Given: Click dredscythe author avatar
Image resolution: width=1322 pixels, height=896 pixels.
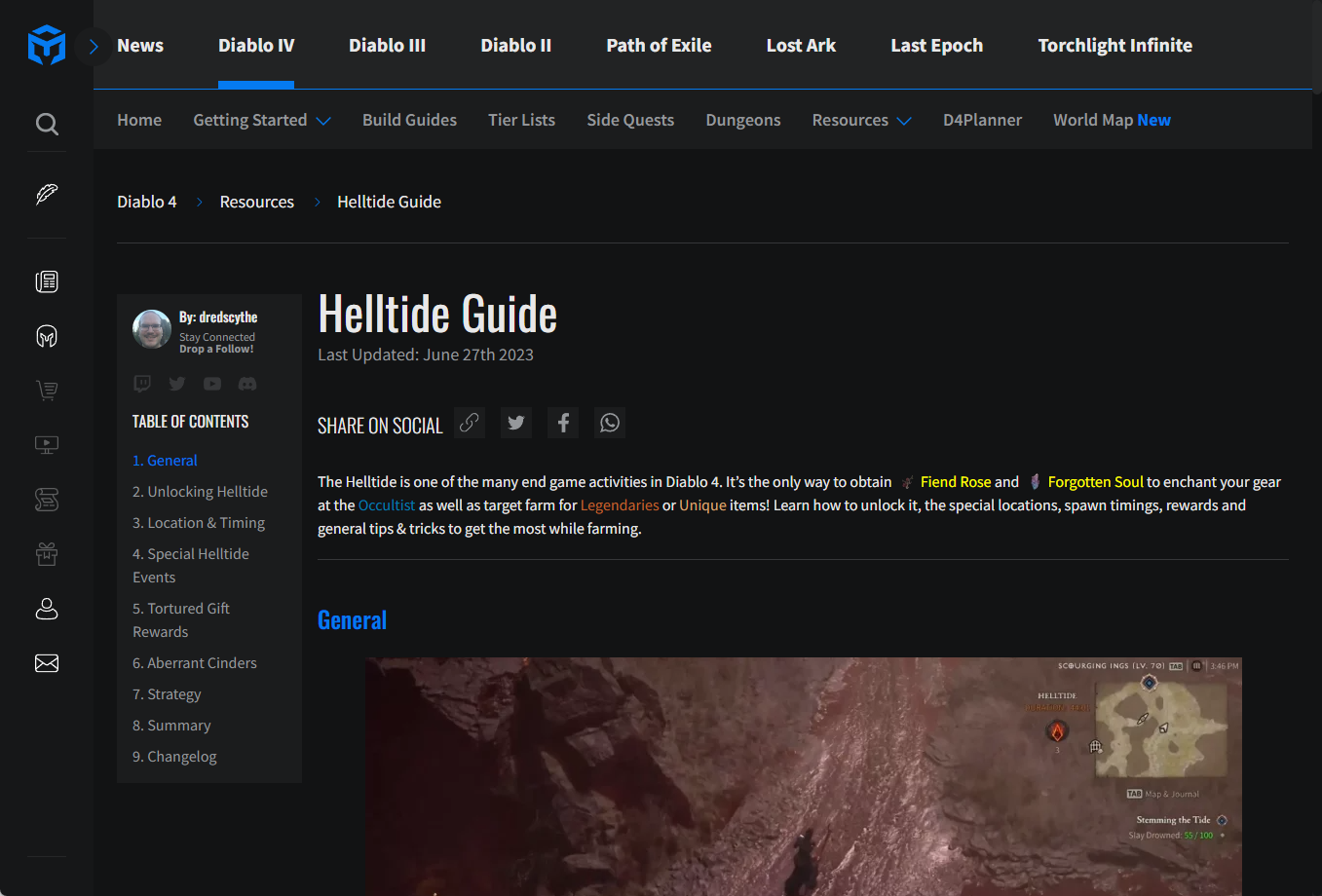Looking at the screenshot, I should [152, 329].
